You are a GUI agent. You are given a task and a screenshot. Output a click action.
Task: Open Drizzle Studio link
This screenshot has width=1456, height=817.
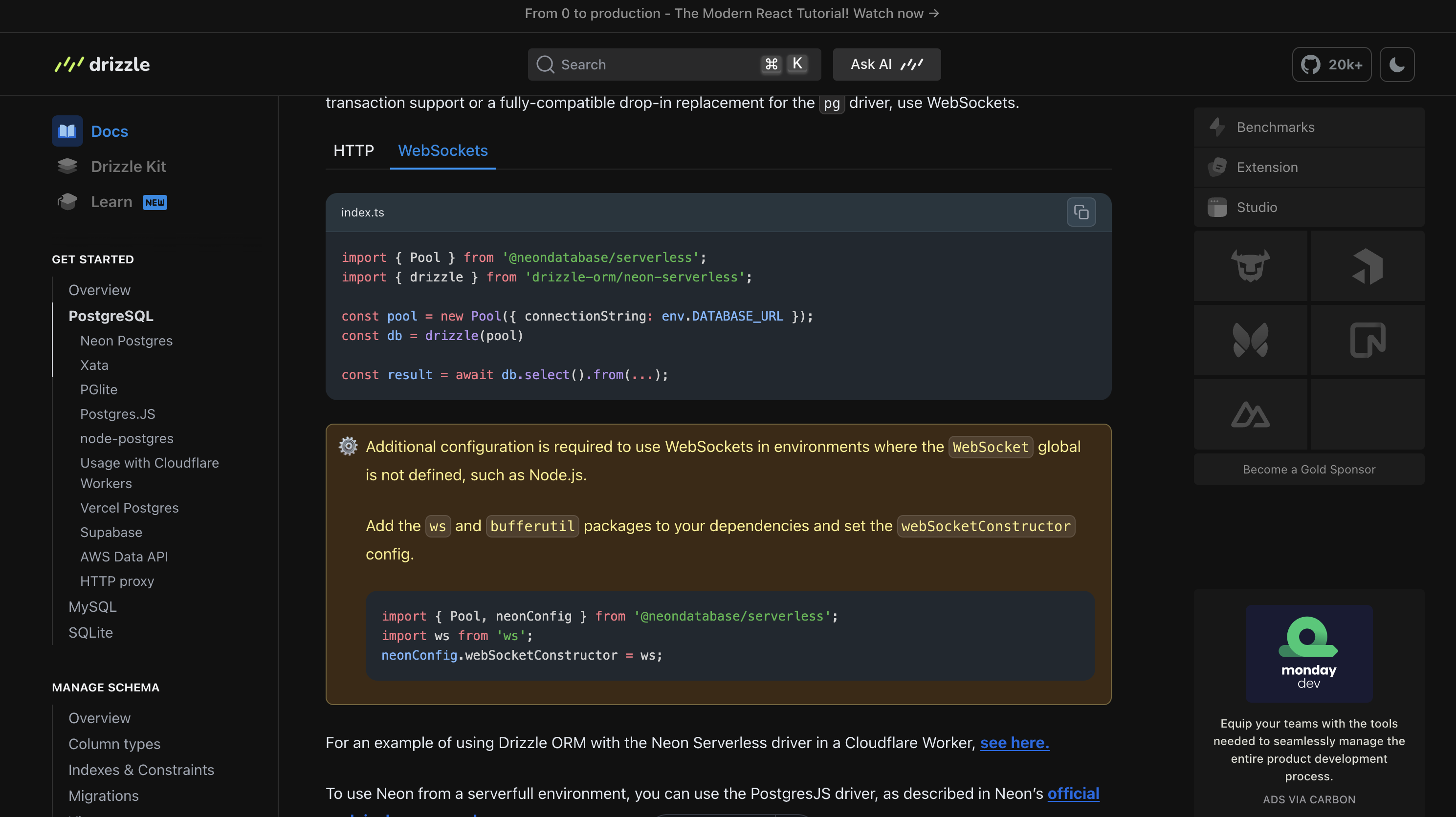click(x=1308, y=207)
